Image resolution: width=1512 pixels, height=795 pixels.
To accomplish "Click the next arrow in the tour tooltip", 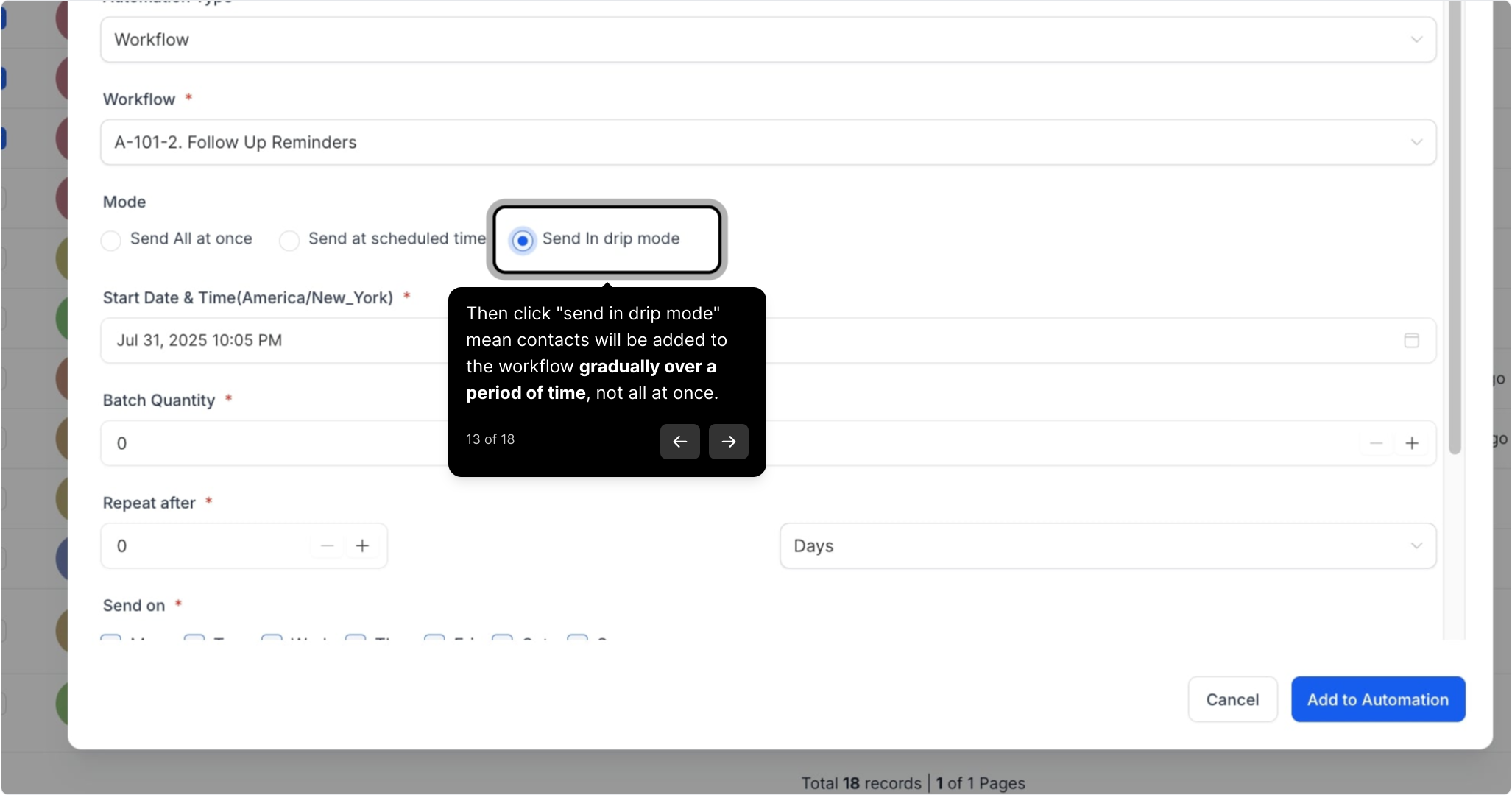I will coord(728,442).
